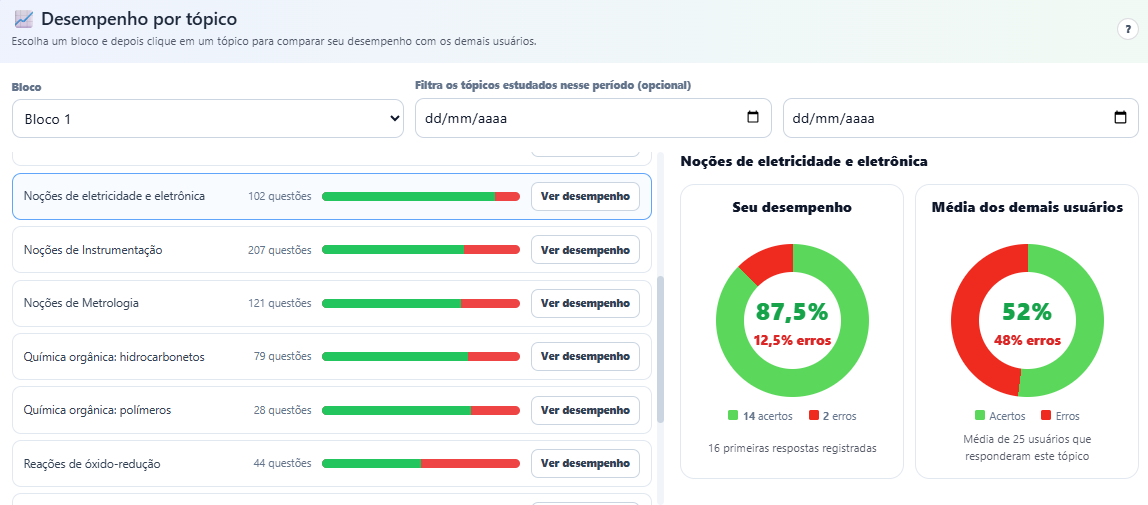This screenshot has width=1148, height=505.
Task: Select the Reações de óxido-redução topic row
Action: [x=332, y=463]
